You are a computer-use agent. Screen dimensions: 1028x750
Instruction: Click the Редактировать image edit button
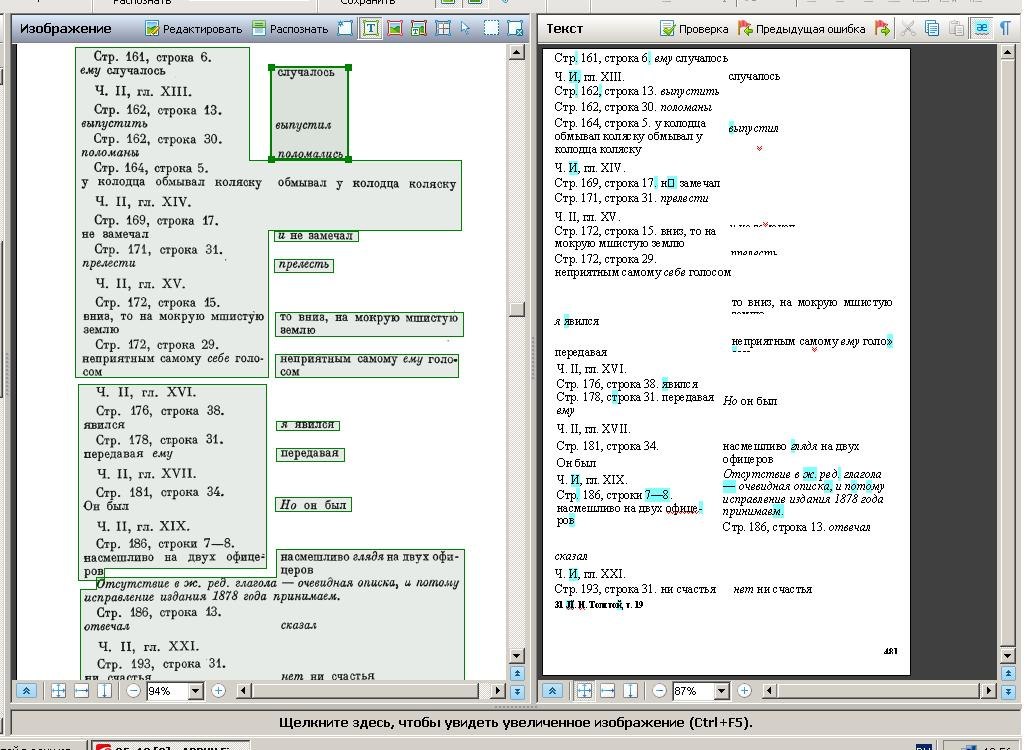(193, 29)
